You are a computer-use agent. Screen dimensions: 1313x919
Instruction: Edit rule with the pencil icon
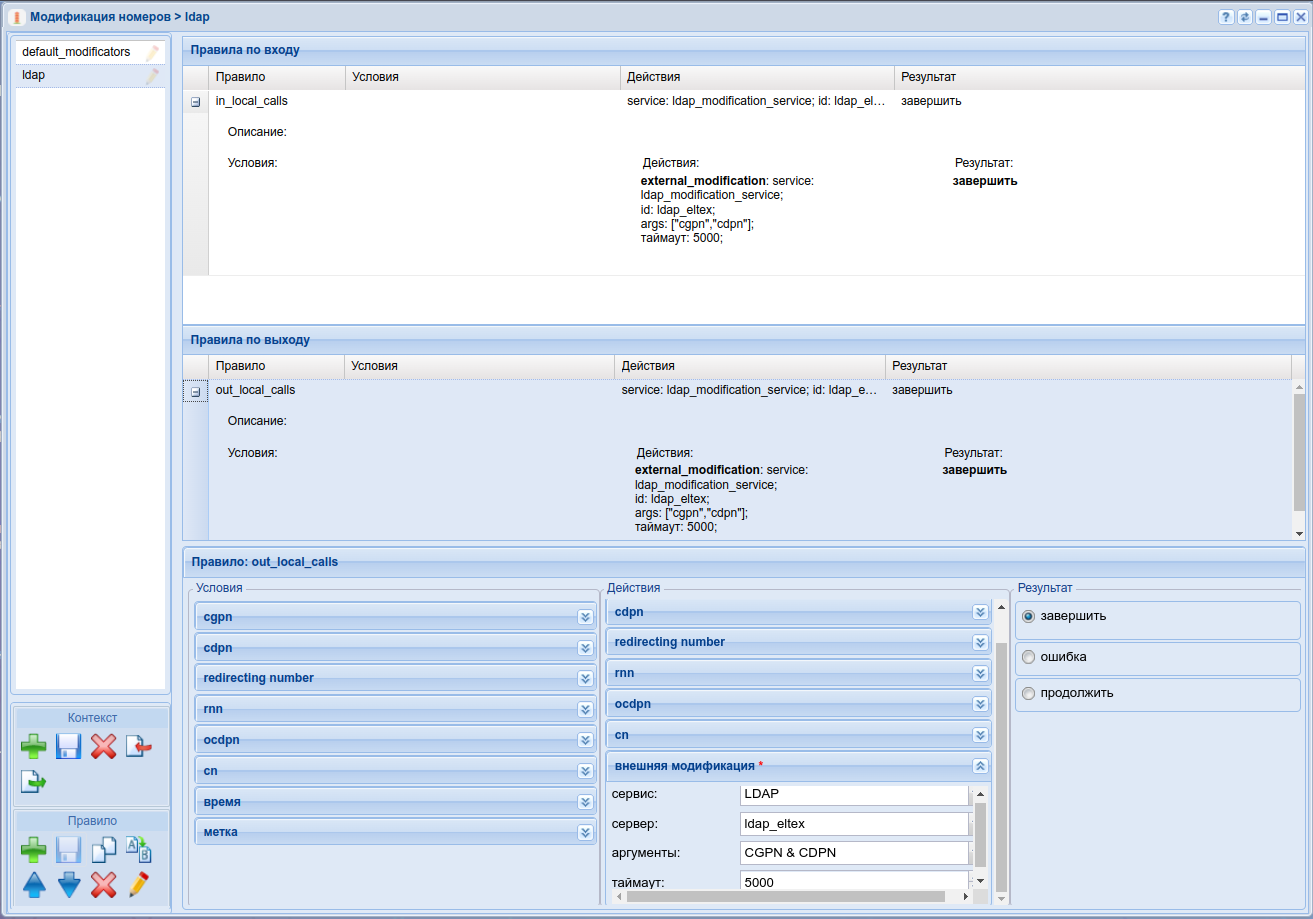point(139,884)
